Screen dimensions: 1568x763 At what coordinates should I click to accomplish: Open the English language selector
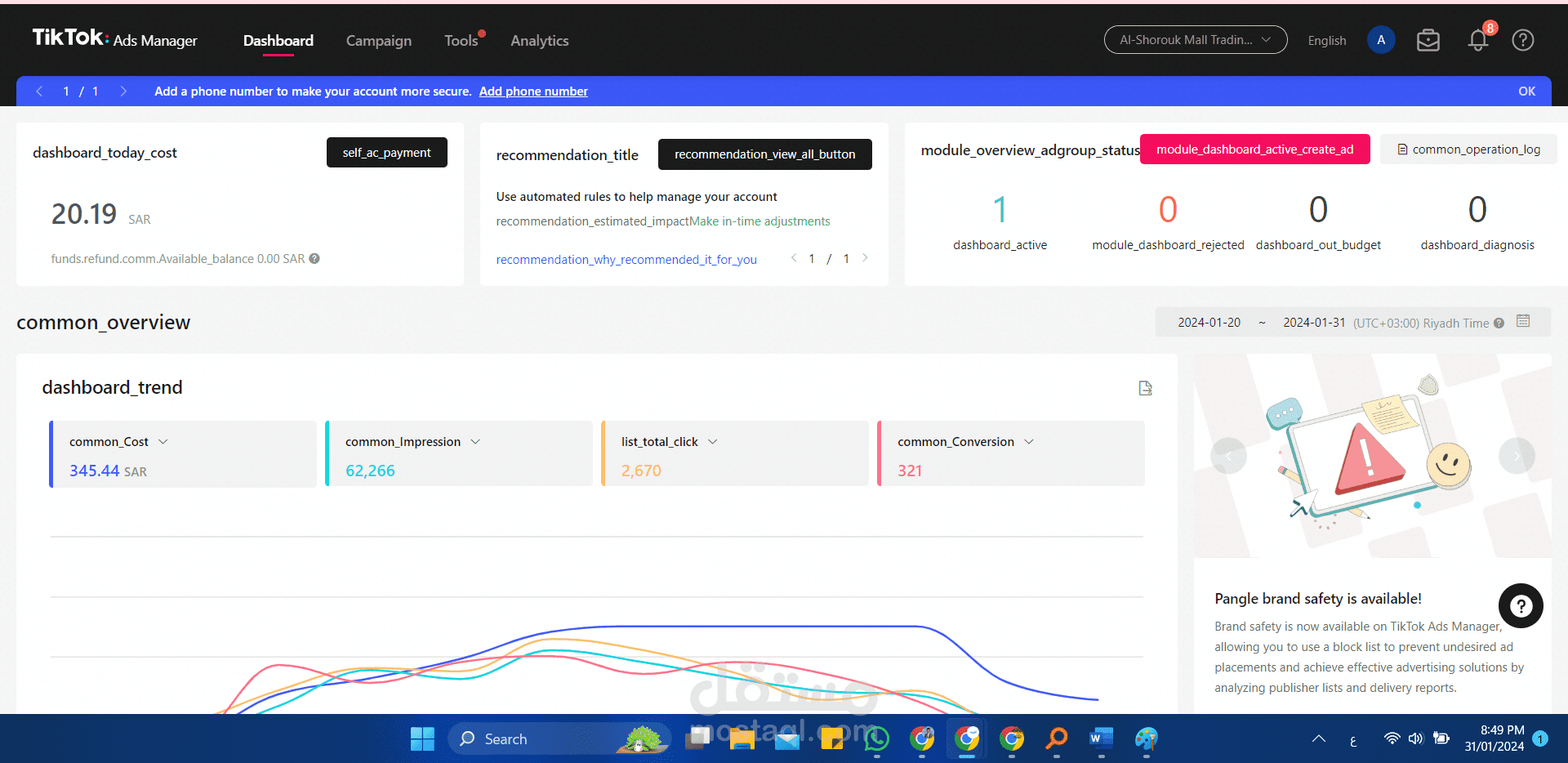1327,40
